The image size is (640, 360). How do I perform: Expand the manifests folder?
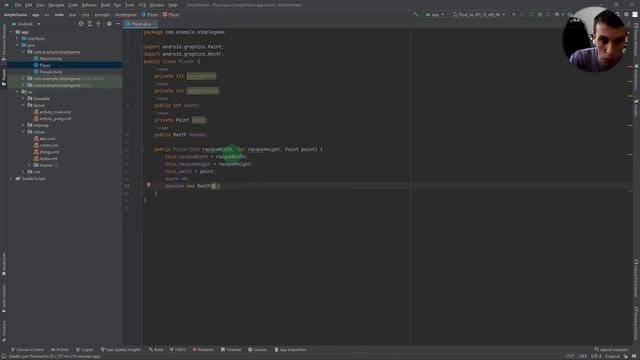(18, 38)
